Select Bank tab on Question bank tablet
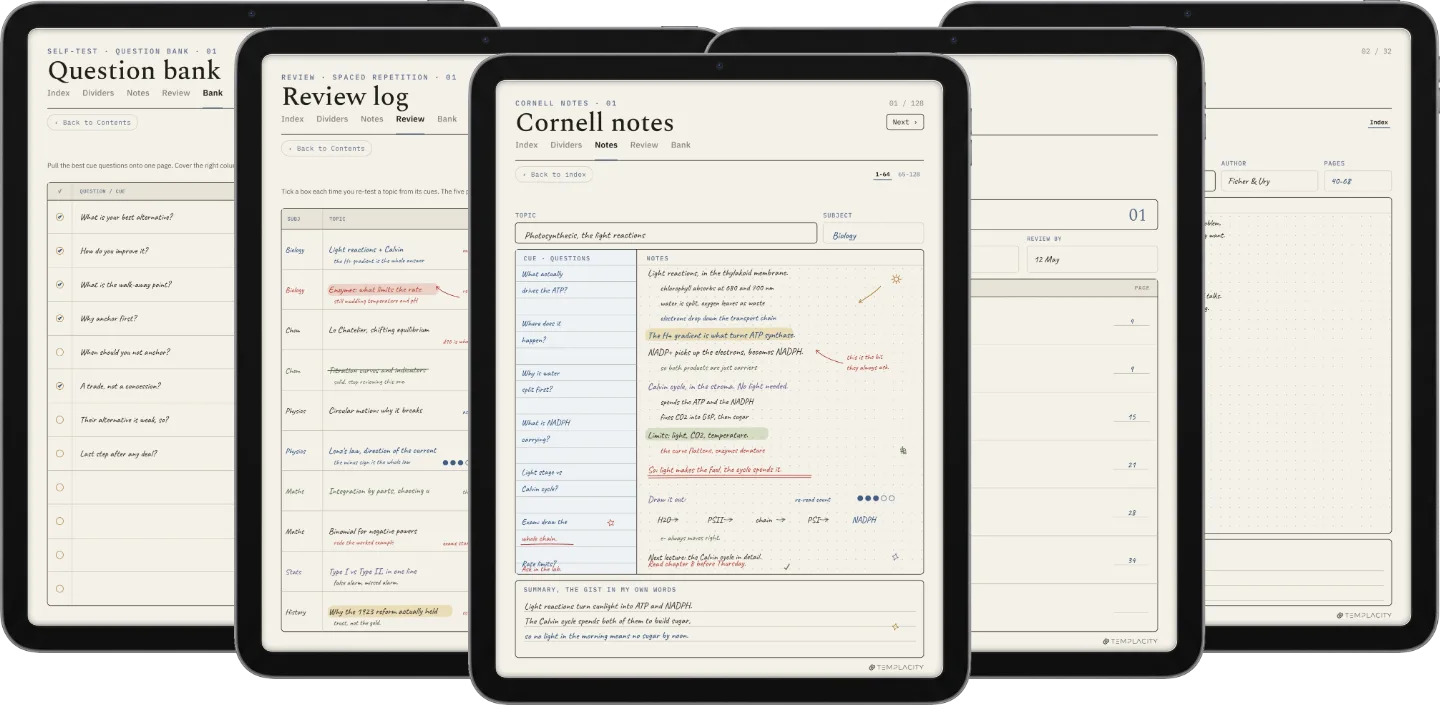The image size is (1440, 706). point(213,93)
